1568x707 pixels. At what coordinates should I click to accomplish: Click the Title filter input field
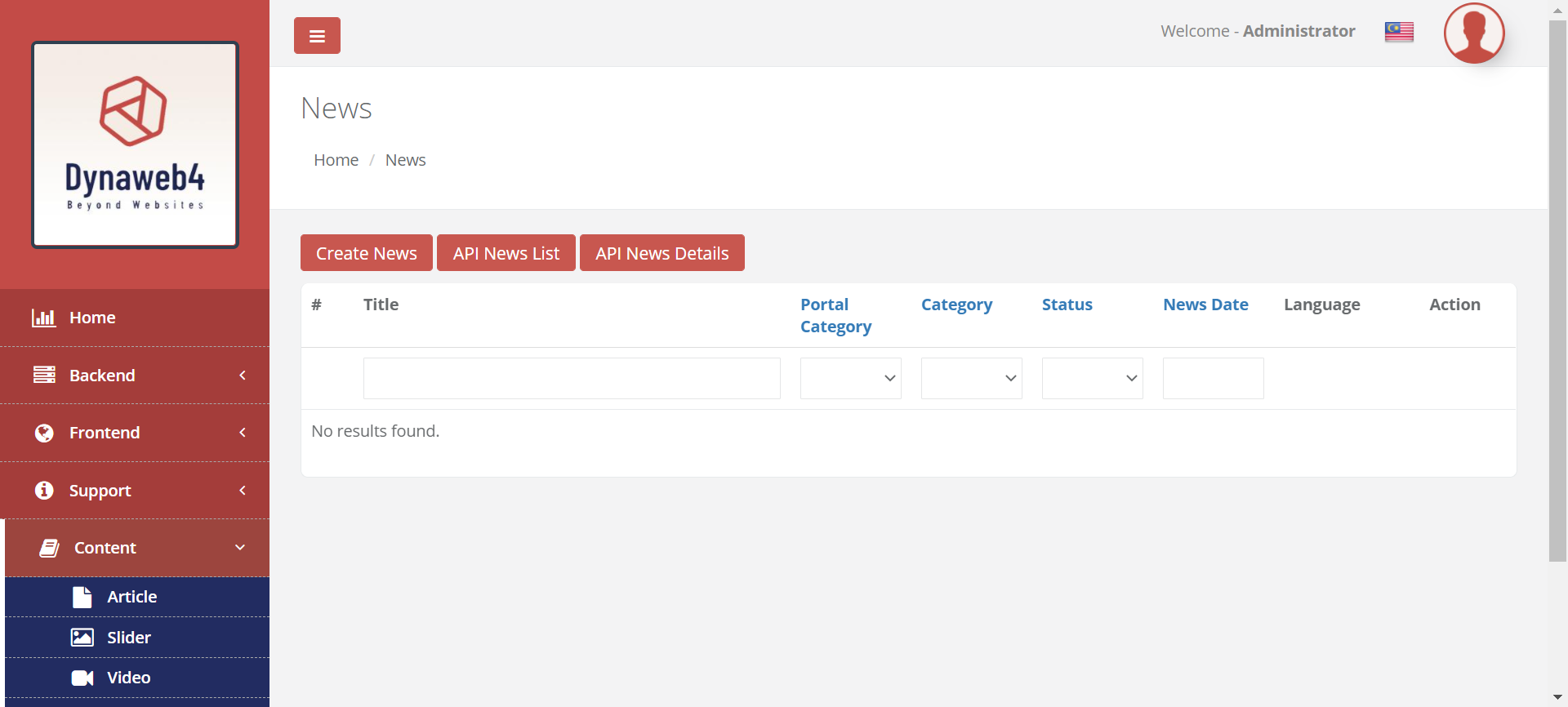coord(572,378)
